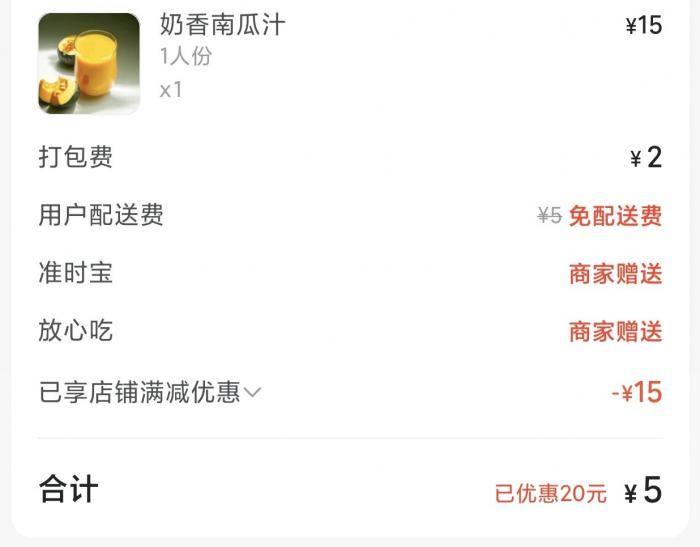This screenshot has width=700, height=547.
Task: Click the 放心吃 row label
Action: click(75, 330)
